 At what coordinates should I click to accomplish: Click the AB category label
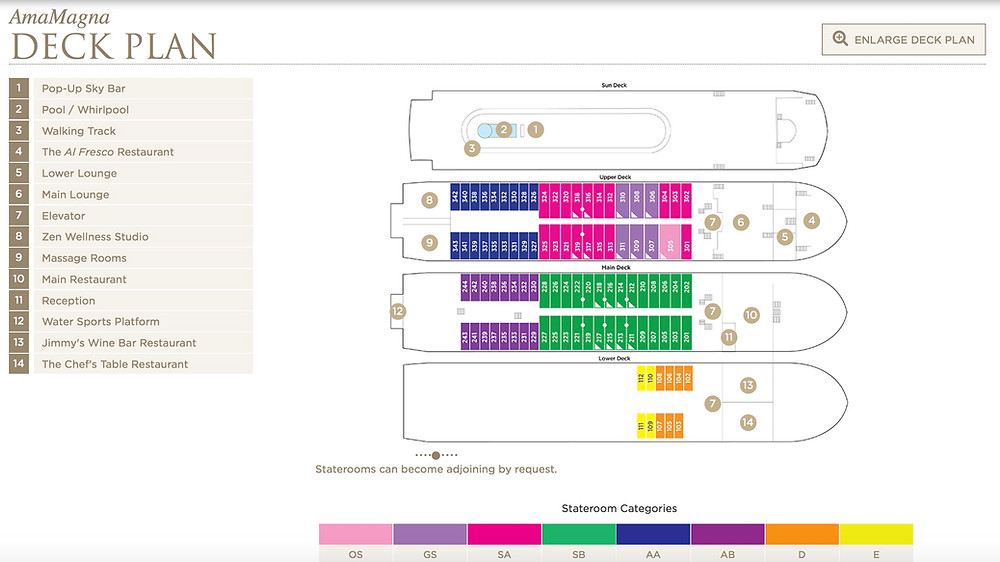click(728, 554)
